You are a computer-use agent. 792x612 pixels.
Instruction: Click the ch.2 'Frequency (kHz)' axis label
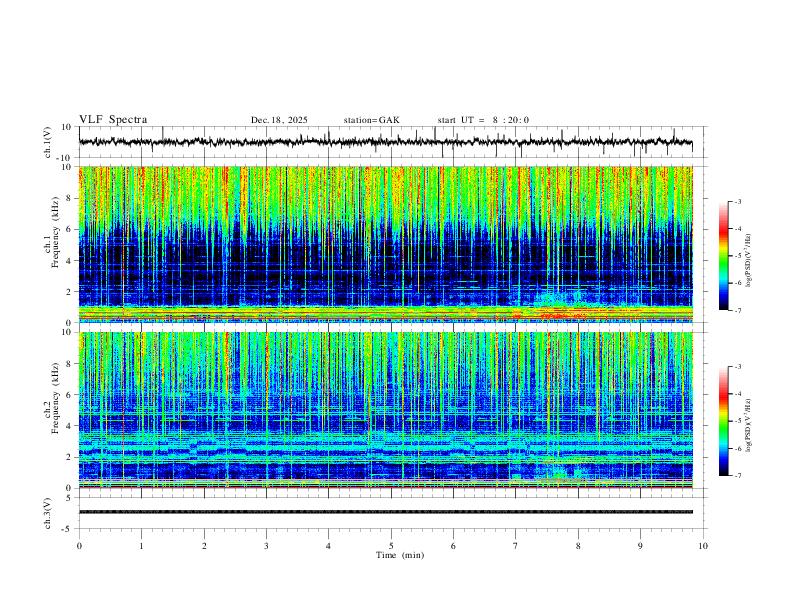pyautogui.click(x=55, y=396)
